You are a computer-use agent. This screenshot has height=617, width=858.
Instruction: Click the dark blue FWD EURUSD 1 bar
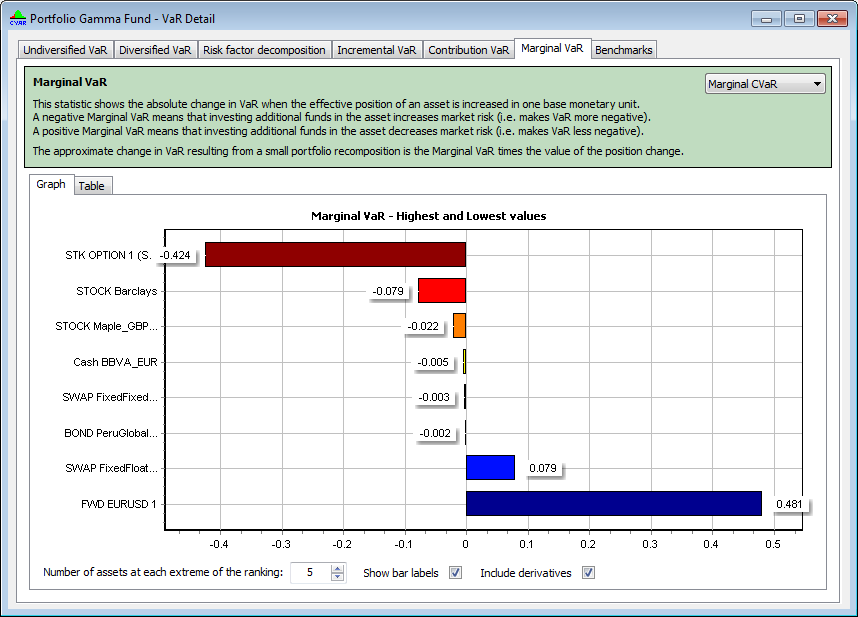pos(613,503)
